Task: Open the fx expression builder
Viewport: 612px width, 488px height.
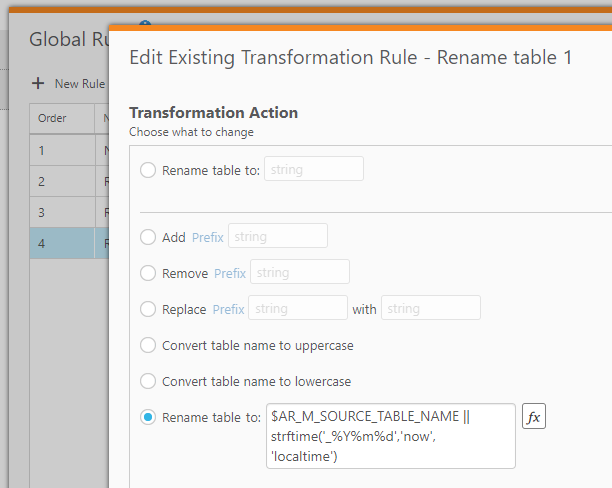Action: (534, 417)
